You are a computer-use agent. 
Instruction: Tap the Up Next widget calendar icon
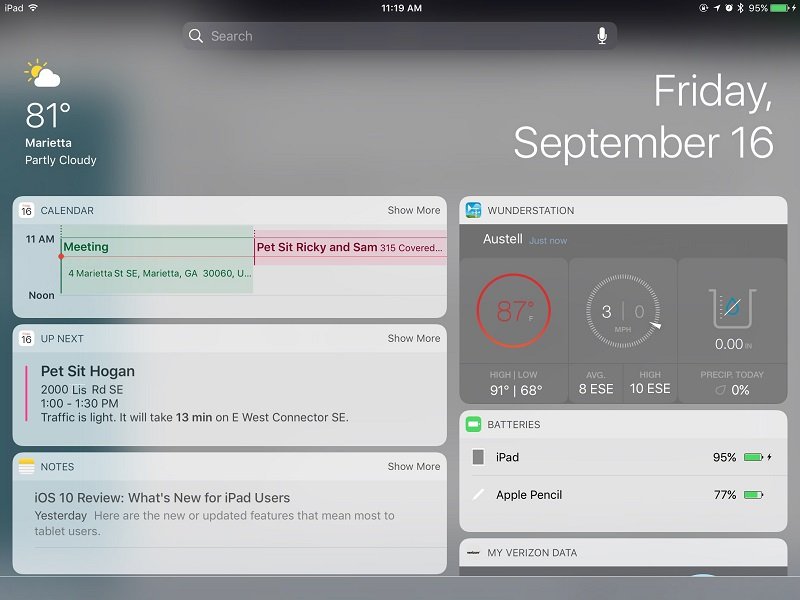click(27, 338)
